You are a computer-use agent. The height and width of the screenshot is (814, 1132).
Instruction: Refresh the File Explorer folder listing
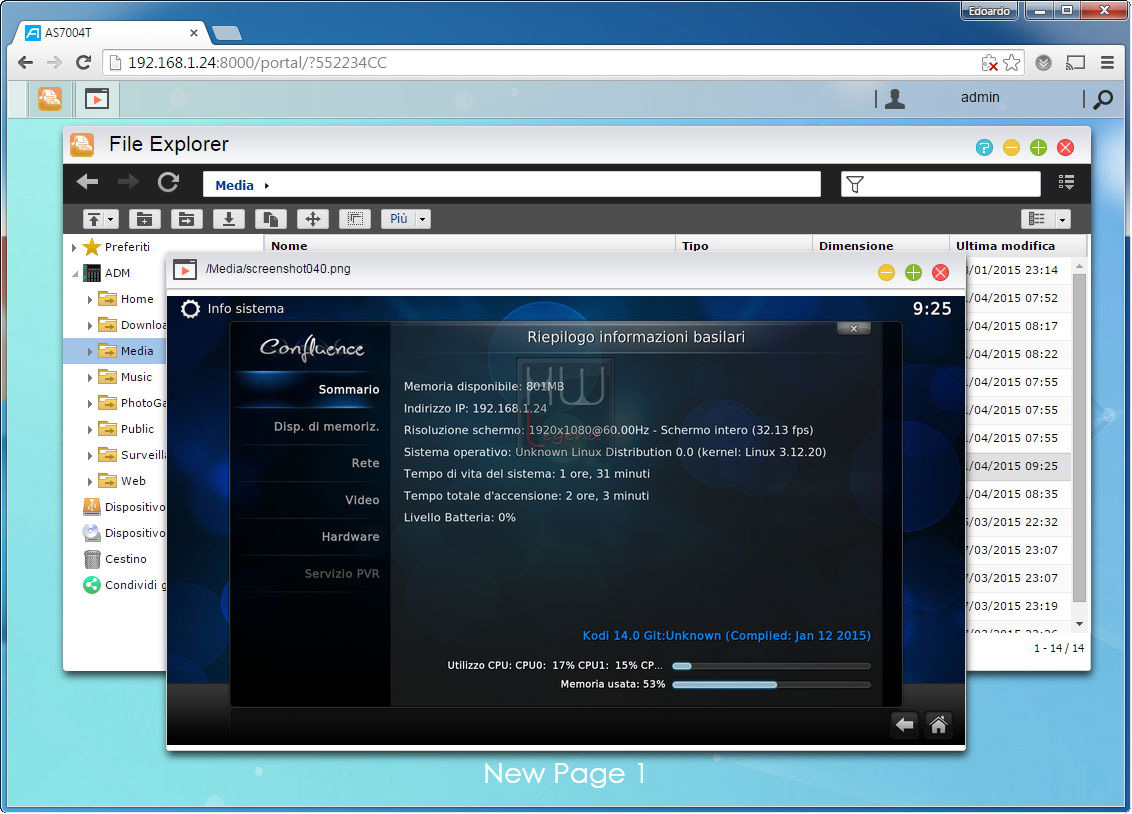click(x=168, y=182)
